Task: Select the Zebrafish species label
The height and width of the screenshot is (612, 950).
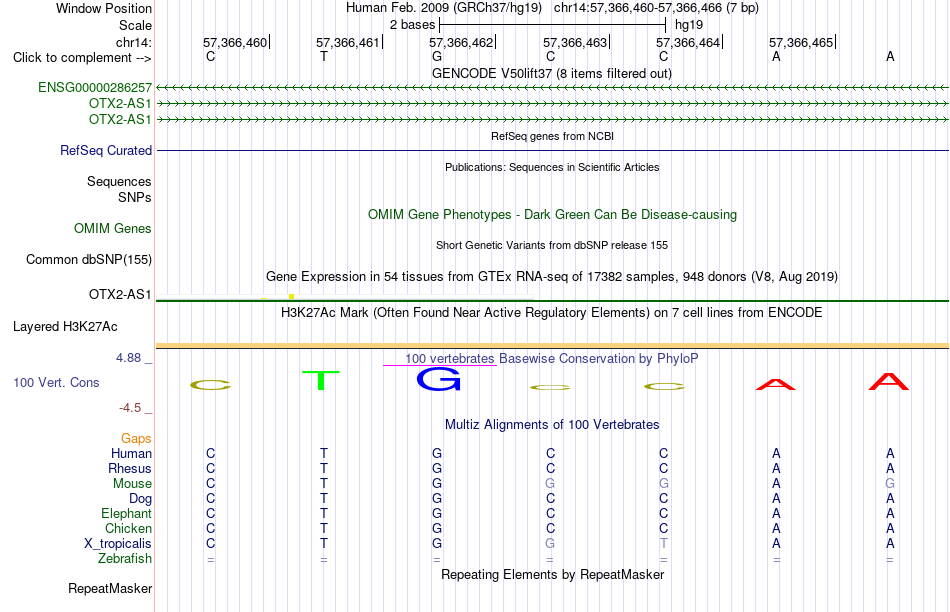Action: [125, 559]
